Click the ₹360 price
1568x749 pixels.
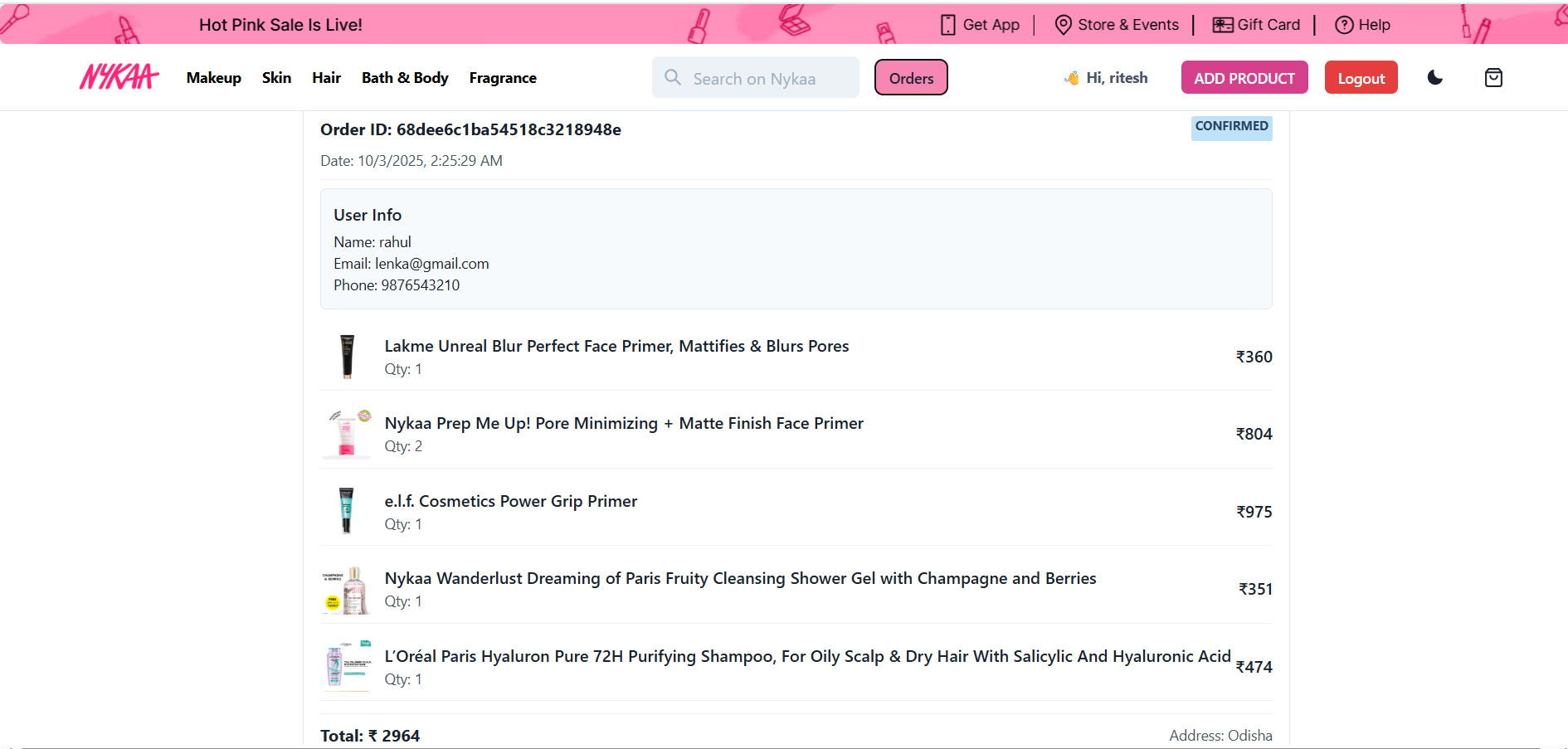point(1254,357)
